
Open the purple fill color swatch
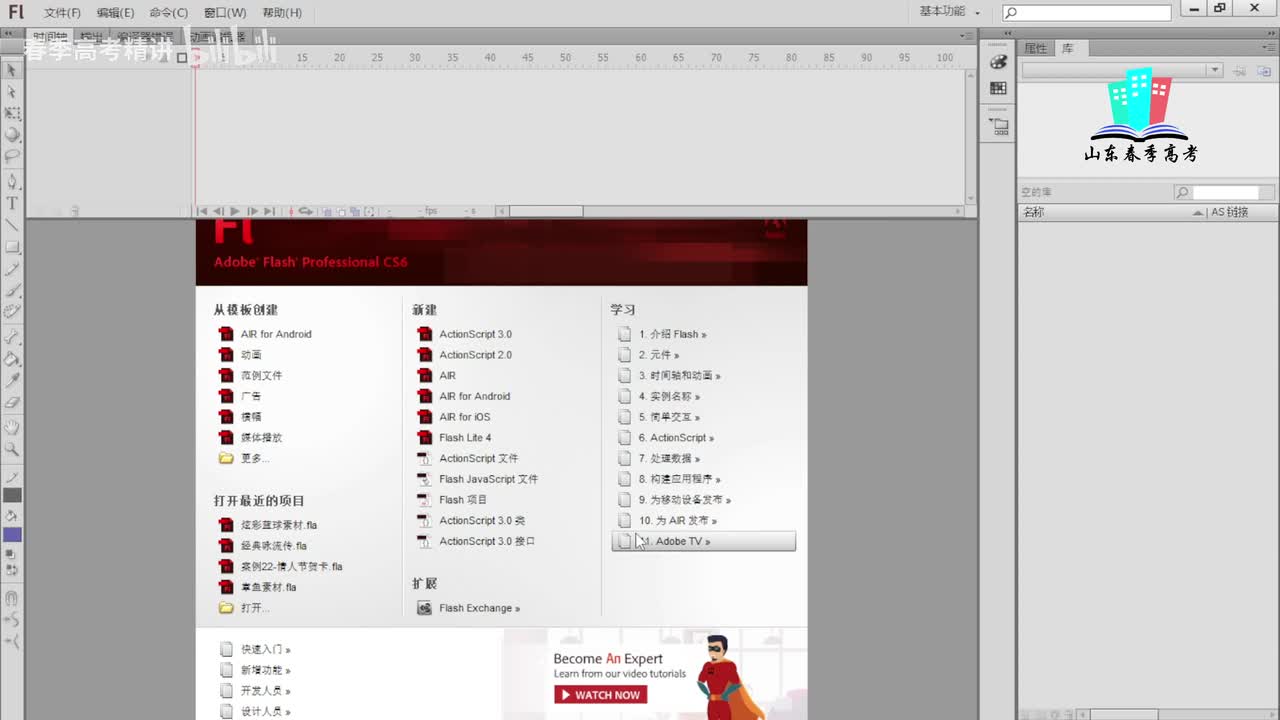[x=12, y=535]
